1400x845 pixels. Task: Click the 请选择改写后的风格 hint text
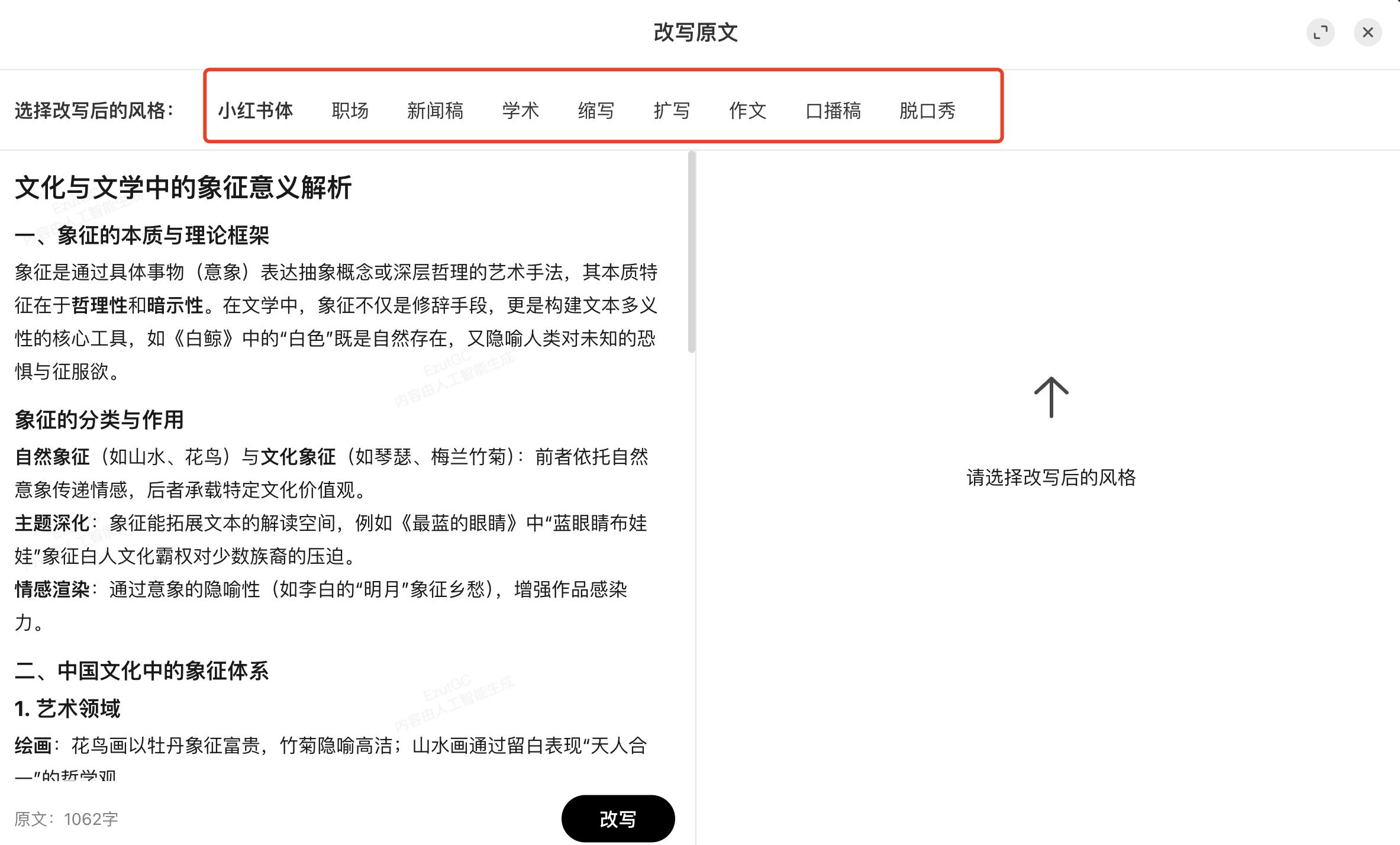click(x=1051, y=478)
